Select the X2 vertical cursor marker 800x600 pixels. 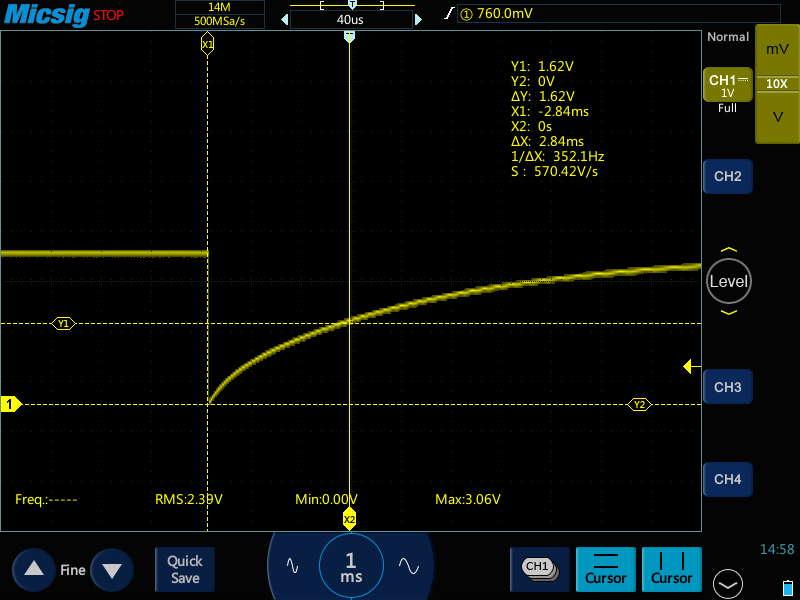(x=349, y=519)
